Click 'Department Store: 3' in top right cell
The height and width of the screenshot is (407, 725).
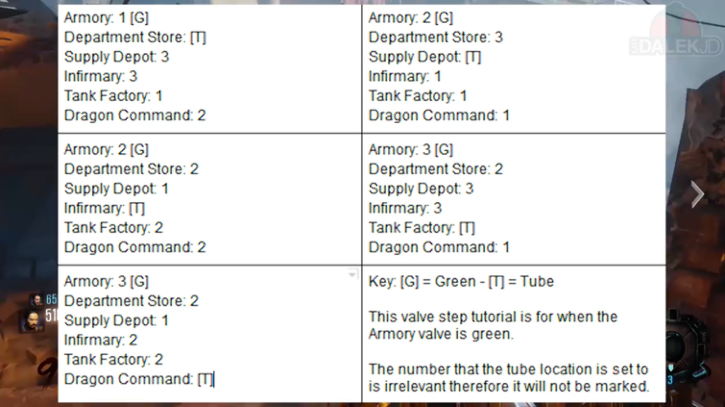point(436,37)
